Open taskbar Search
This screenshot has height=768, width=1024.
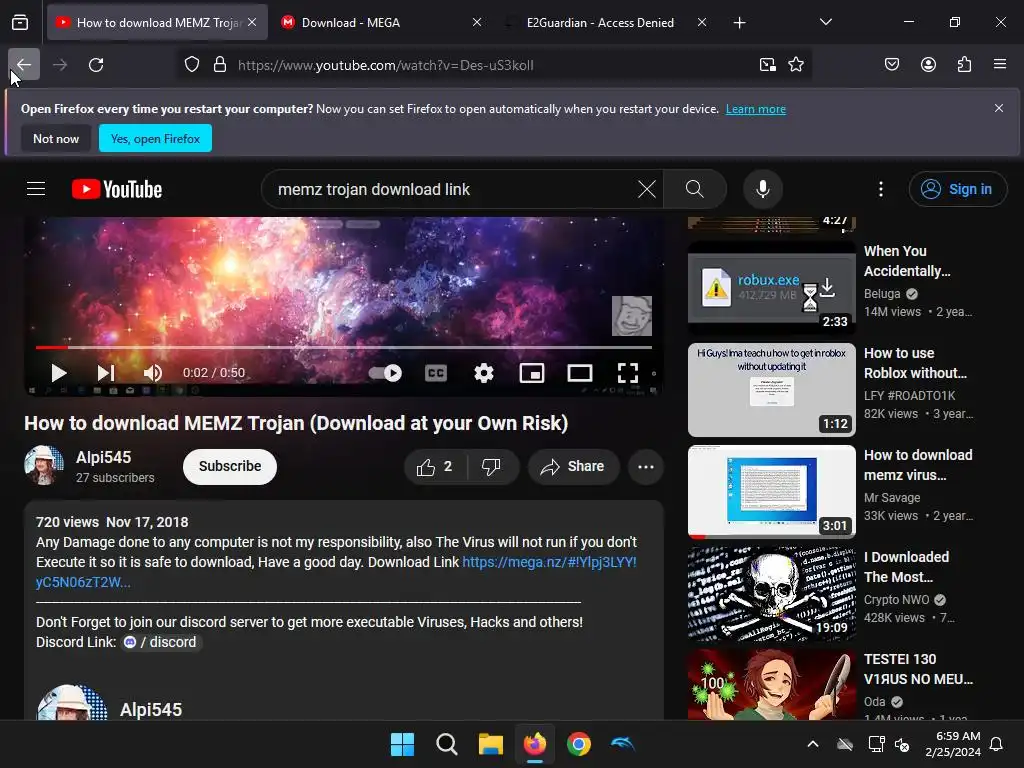point(447,744)
